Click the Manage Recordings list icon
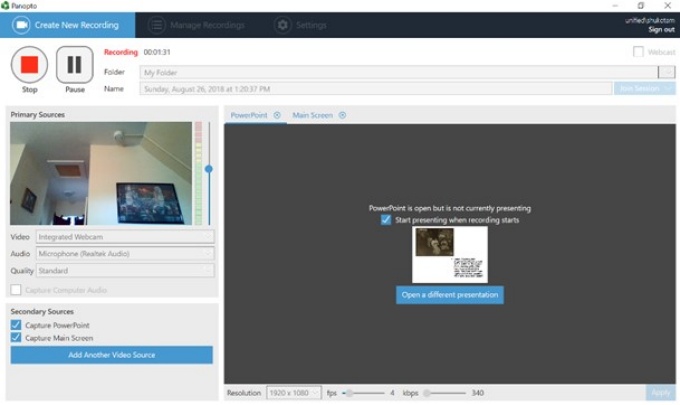 point(157,25)
